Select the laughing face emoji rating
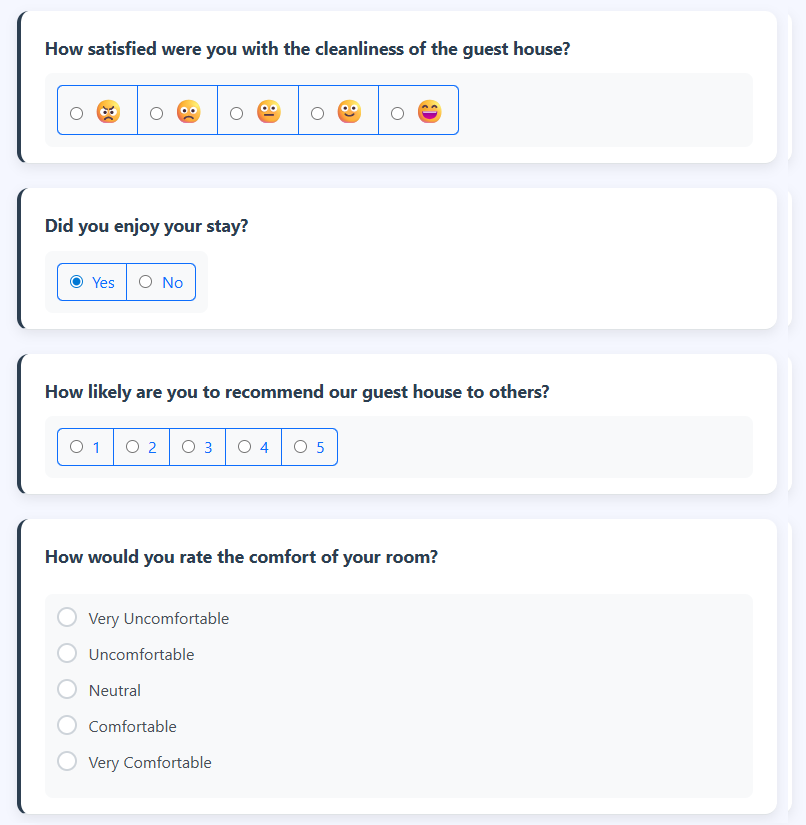 397,113
